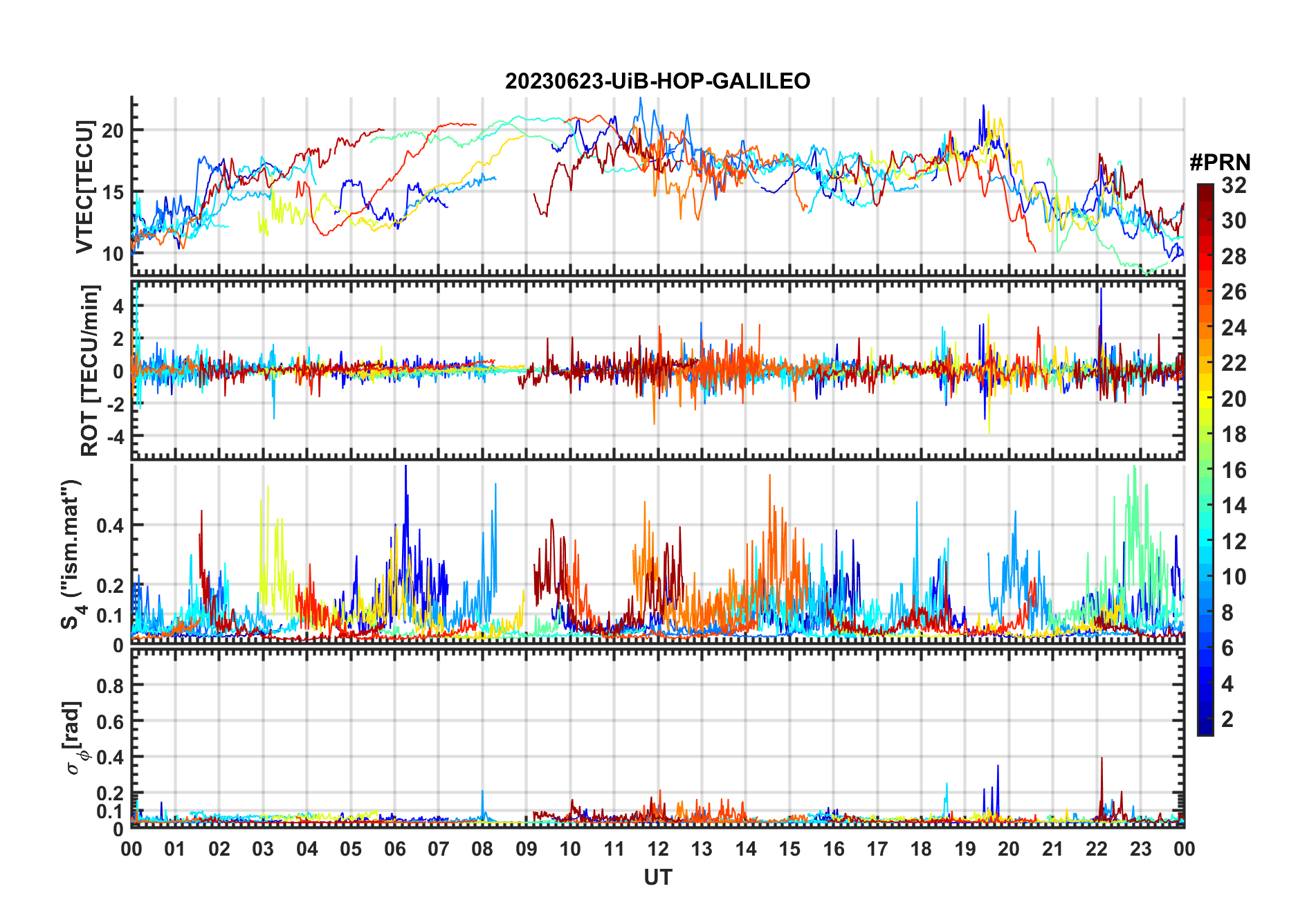
Task: Click the 12 label on PRN colorbar
Action: tap(1234, 542)
